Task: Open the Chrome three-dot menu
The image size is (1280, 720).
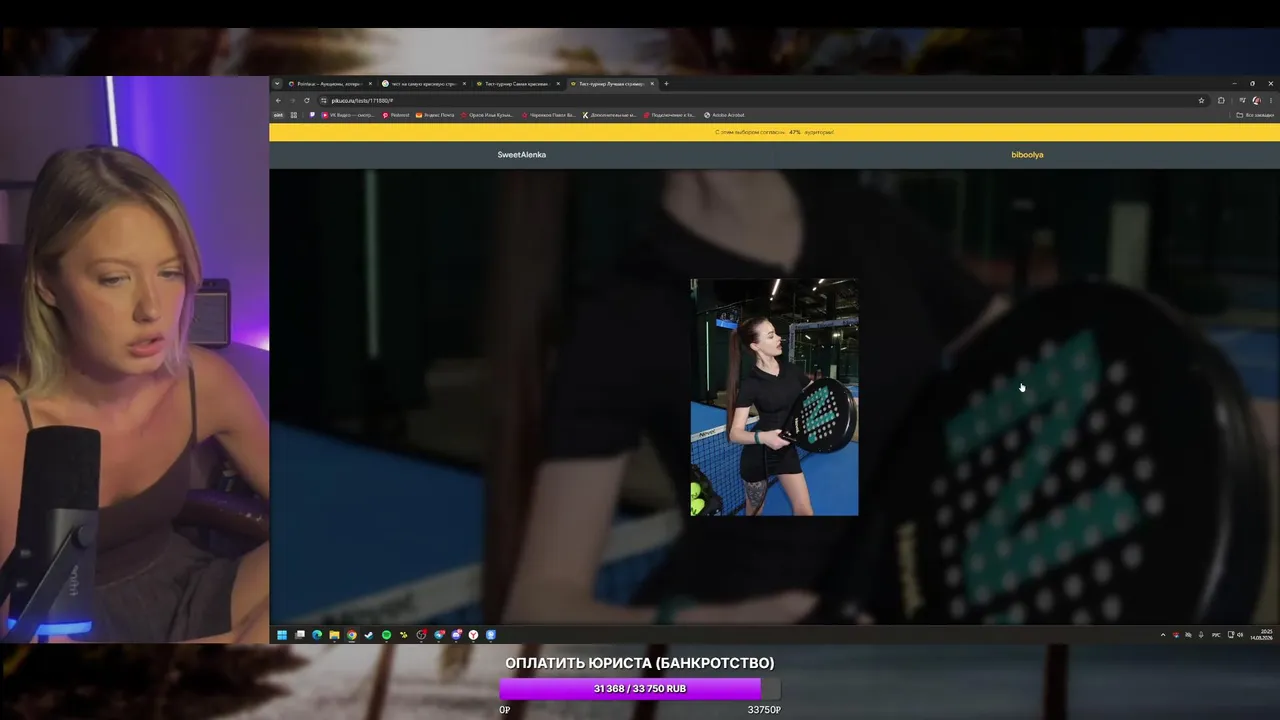Action: [1270, 100]
